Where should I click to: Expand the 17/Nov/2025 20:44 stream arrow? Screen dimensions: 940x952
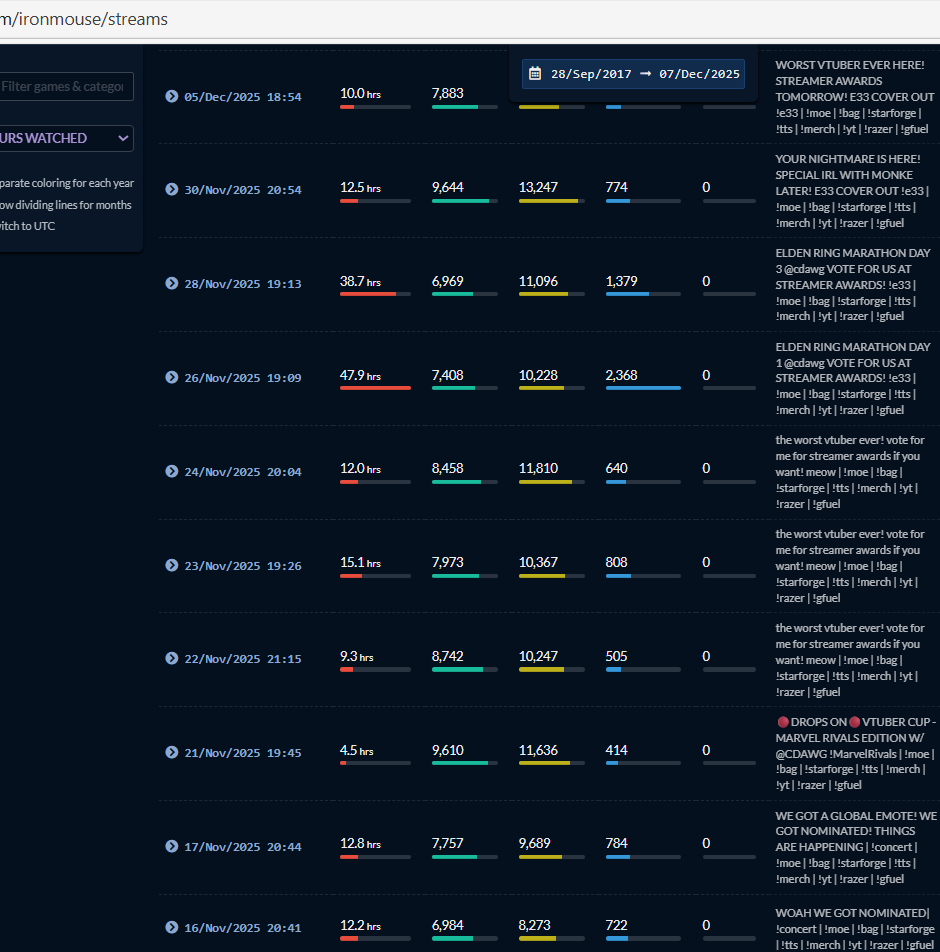(172, 846)
